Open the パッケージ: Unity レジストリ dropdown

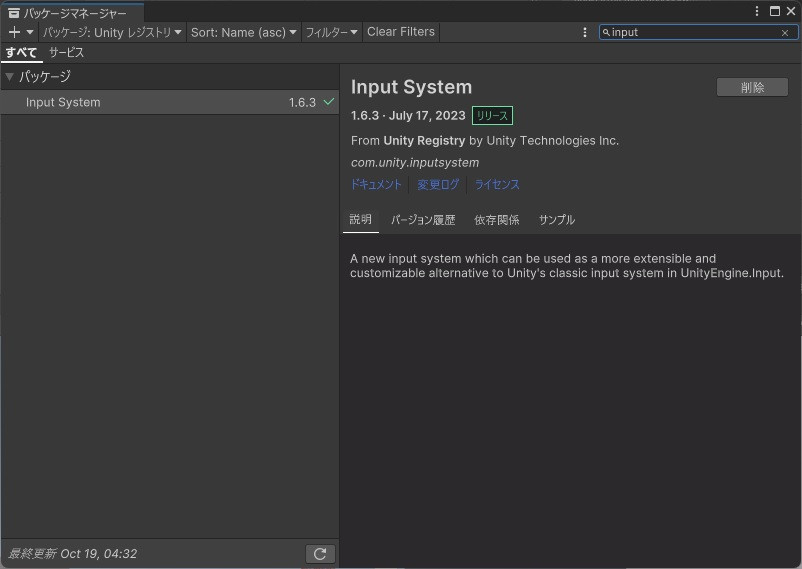pyautogui.click(x=112, y=32)
